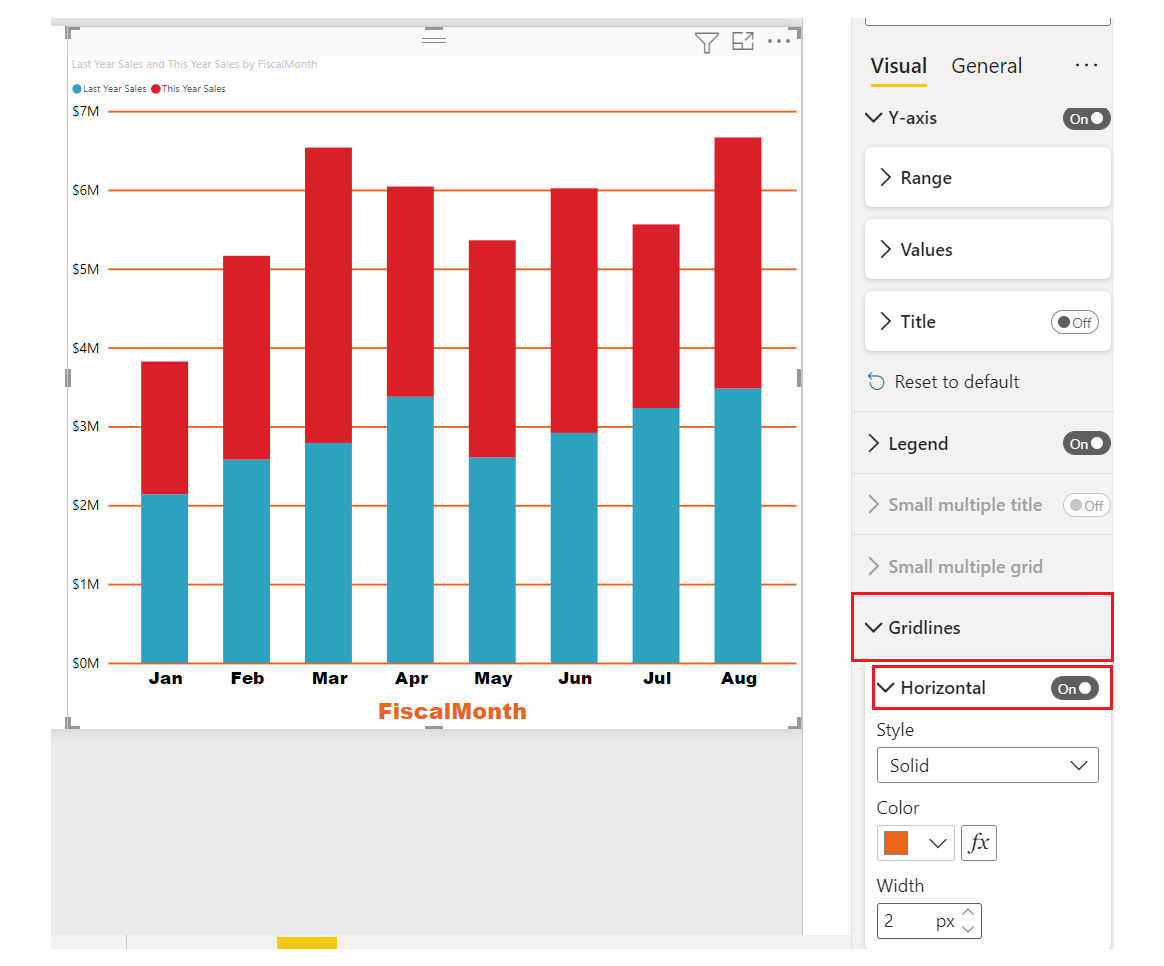This screenshot has width=1164, height=966.
Task: Switch to the General tab
Action: [987, 66]
